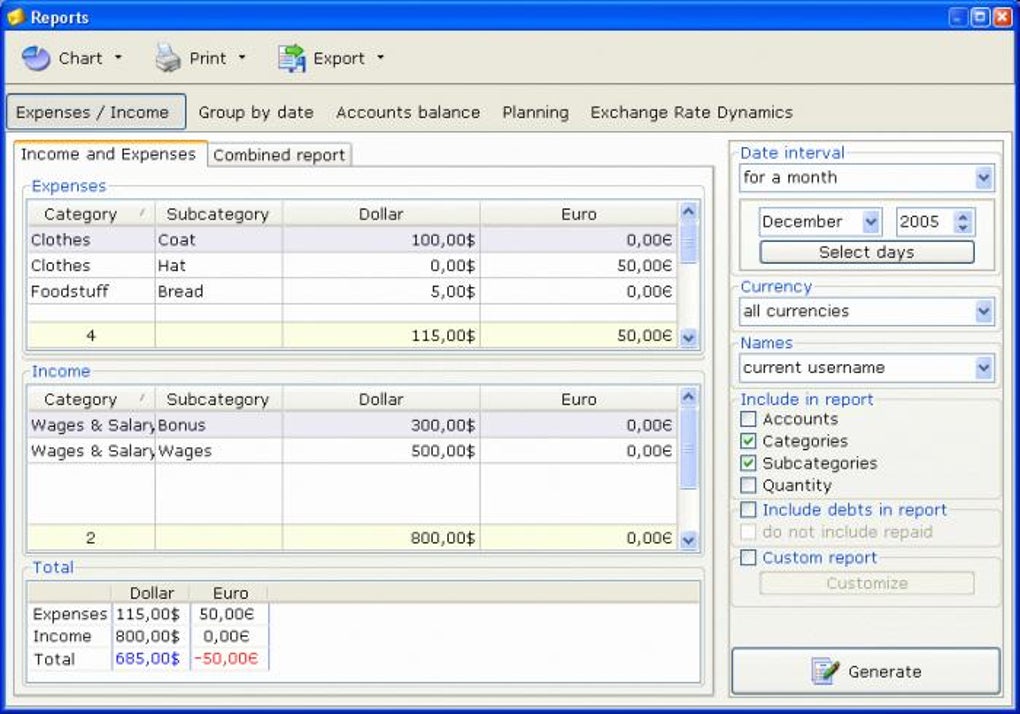Switch to Group by date tab
1020x714 pixels.
[256, 112]
